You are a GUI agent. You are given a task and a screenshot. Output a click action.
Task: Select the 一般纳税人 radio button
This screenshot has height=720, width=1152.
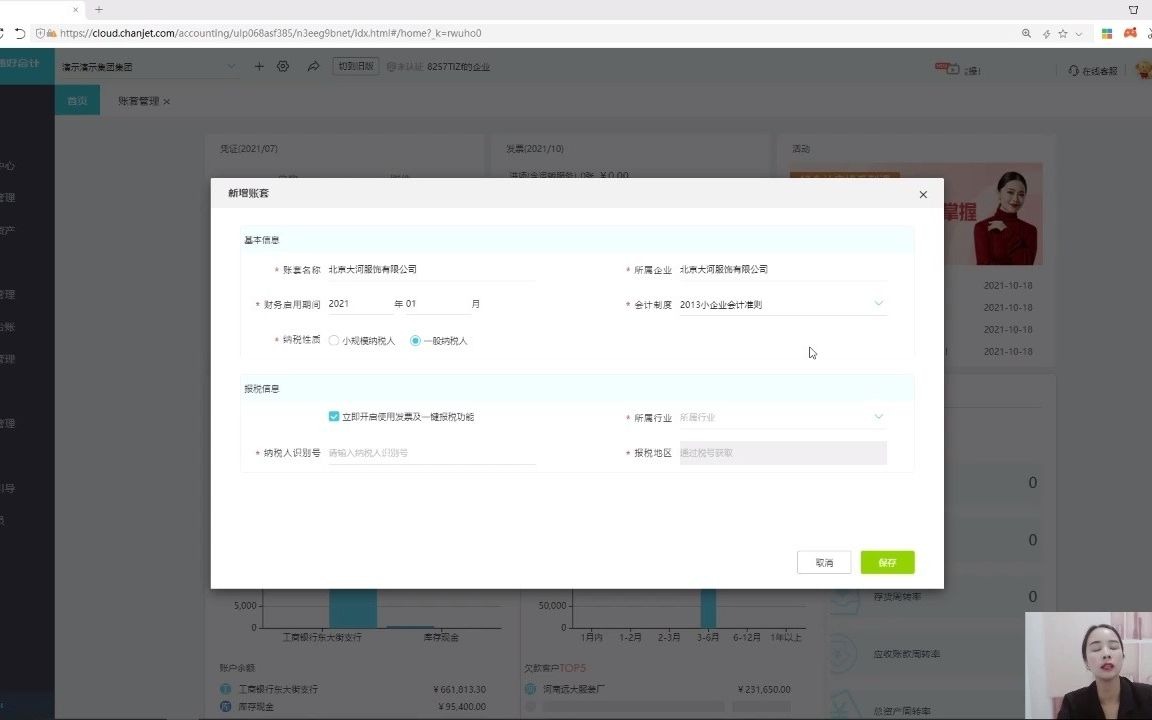click(x=415, y=340)
